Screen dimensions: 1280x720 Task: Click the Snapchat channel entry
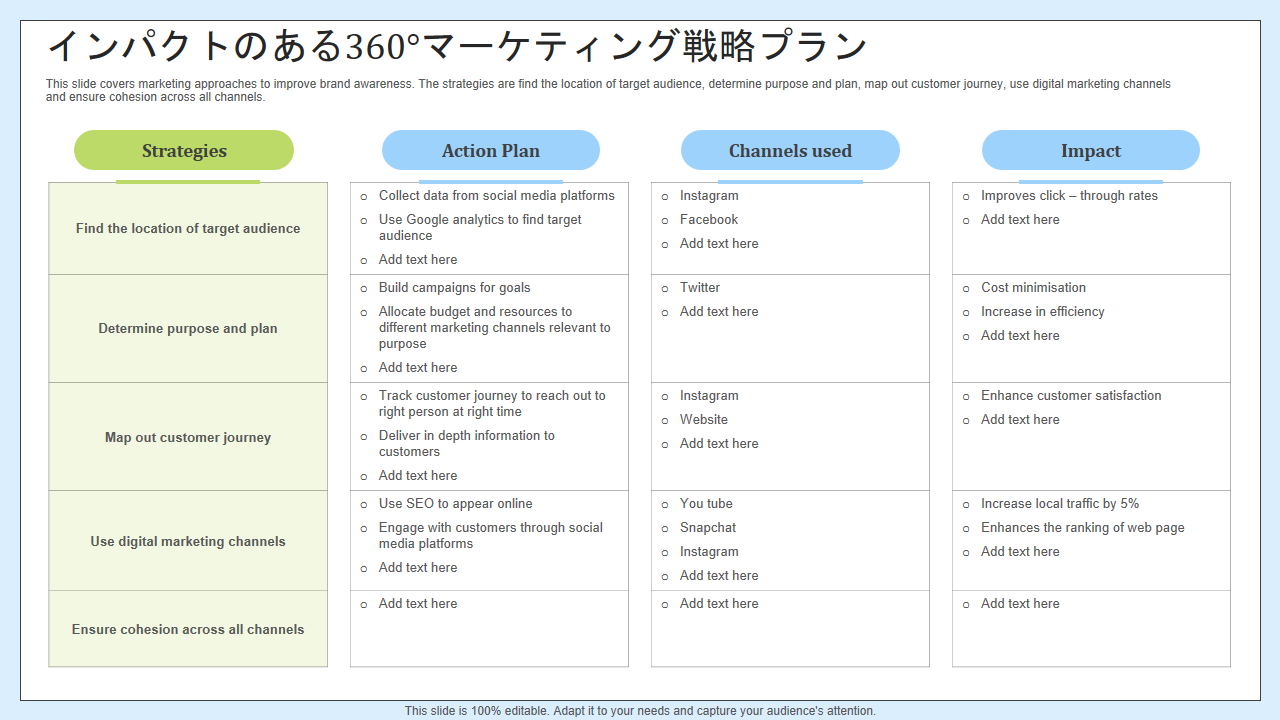click(x=708, y=528)
